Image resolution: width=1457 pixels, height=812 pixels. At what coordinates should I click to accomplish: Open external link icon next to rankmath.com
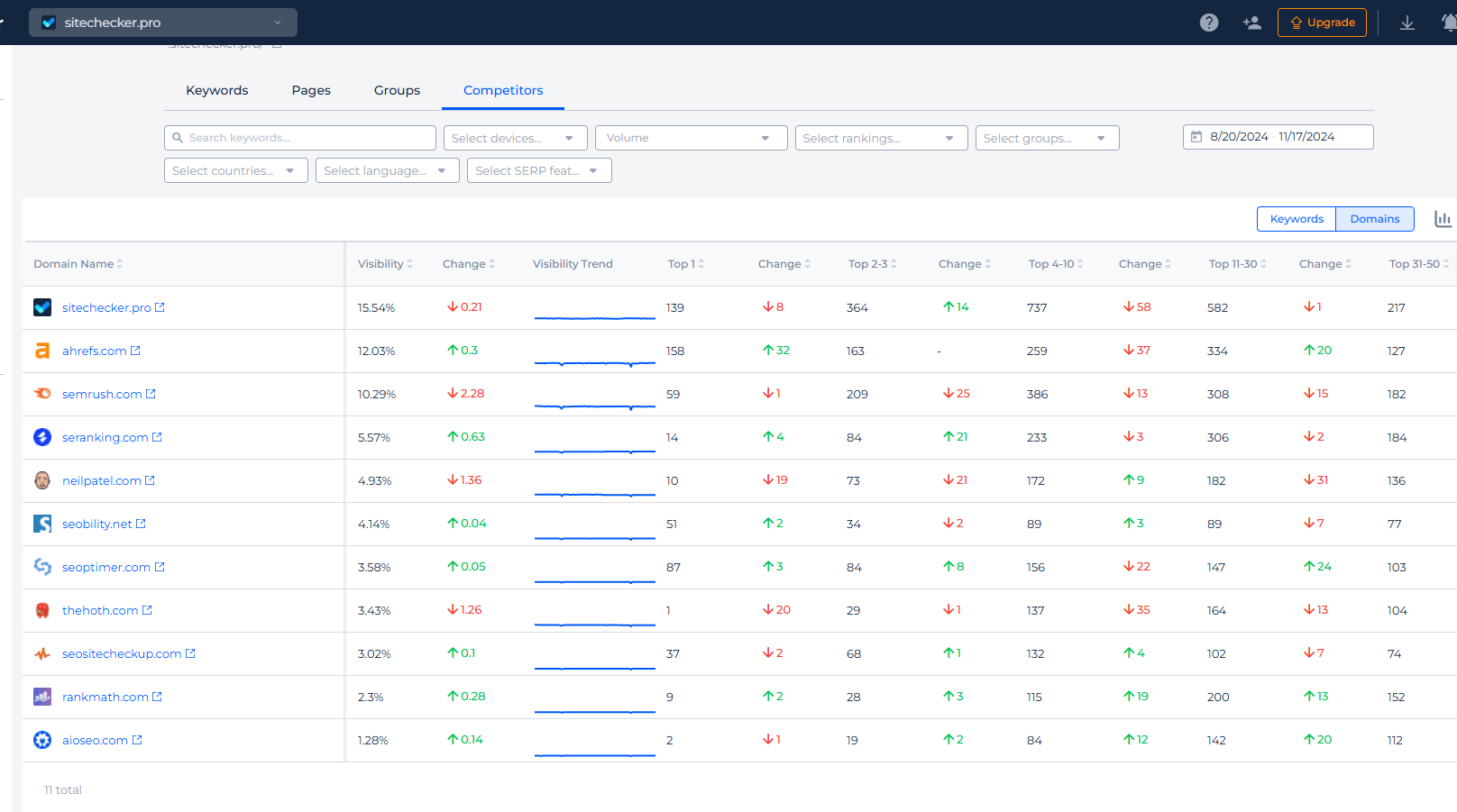pos(158,697)
